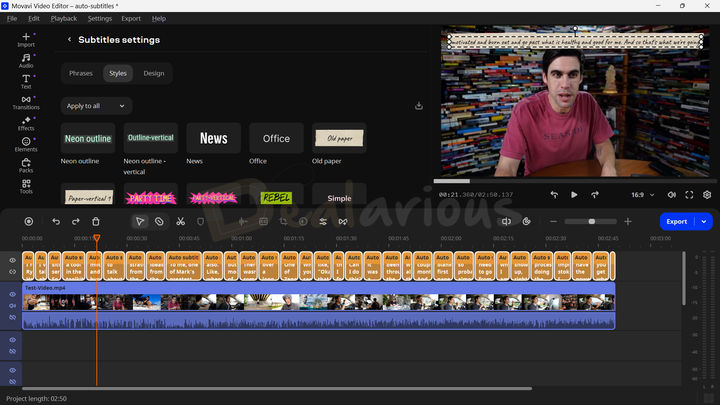720x405 pixels.
Task: Toggle visibility of the subtitle track
Action: 13,260
